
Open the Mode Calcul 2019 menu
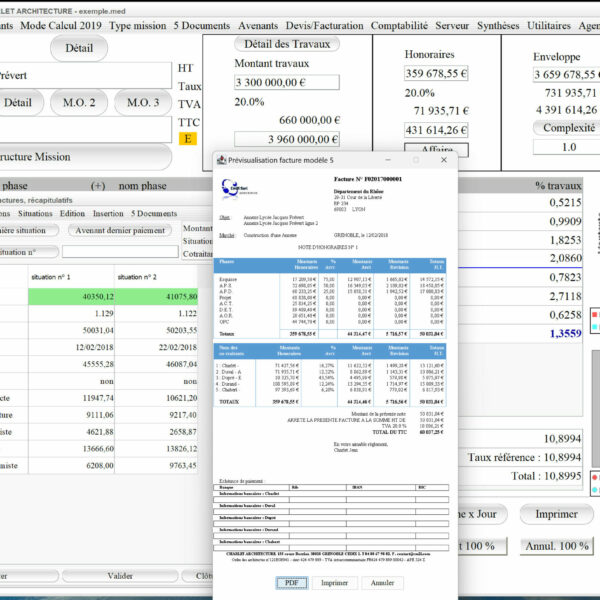[x=61, y=26]
